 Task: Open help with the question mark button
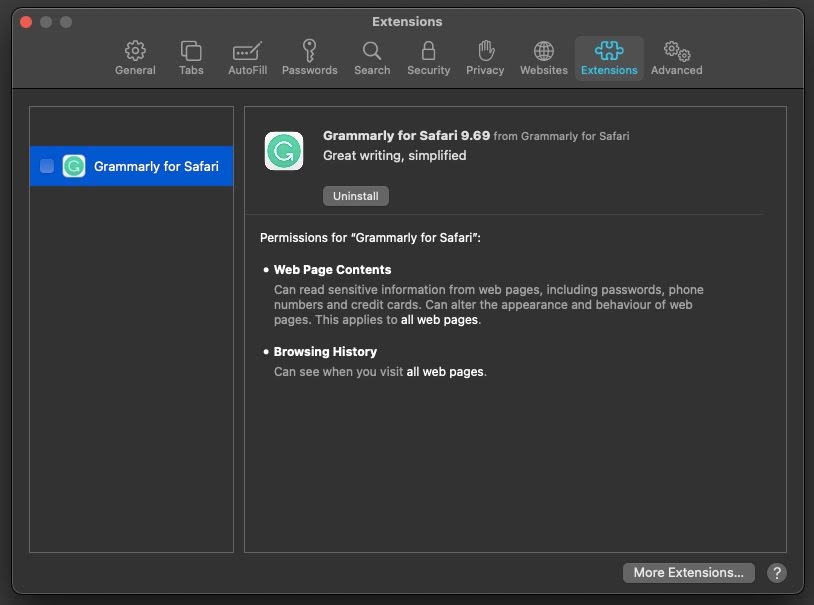point(777,573)
